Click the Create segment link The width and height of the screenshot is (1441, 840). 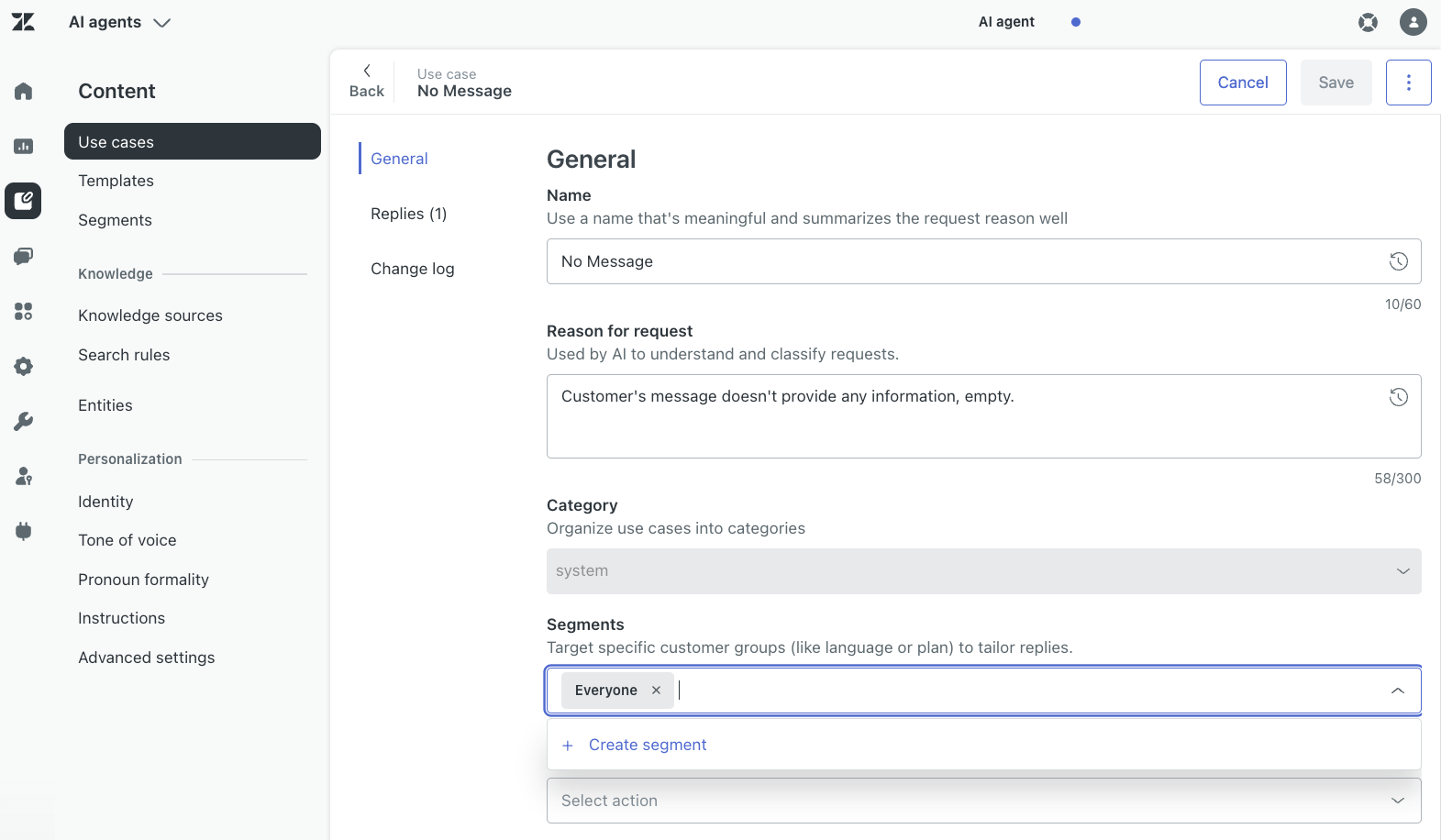click(x=648, y=746)
